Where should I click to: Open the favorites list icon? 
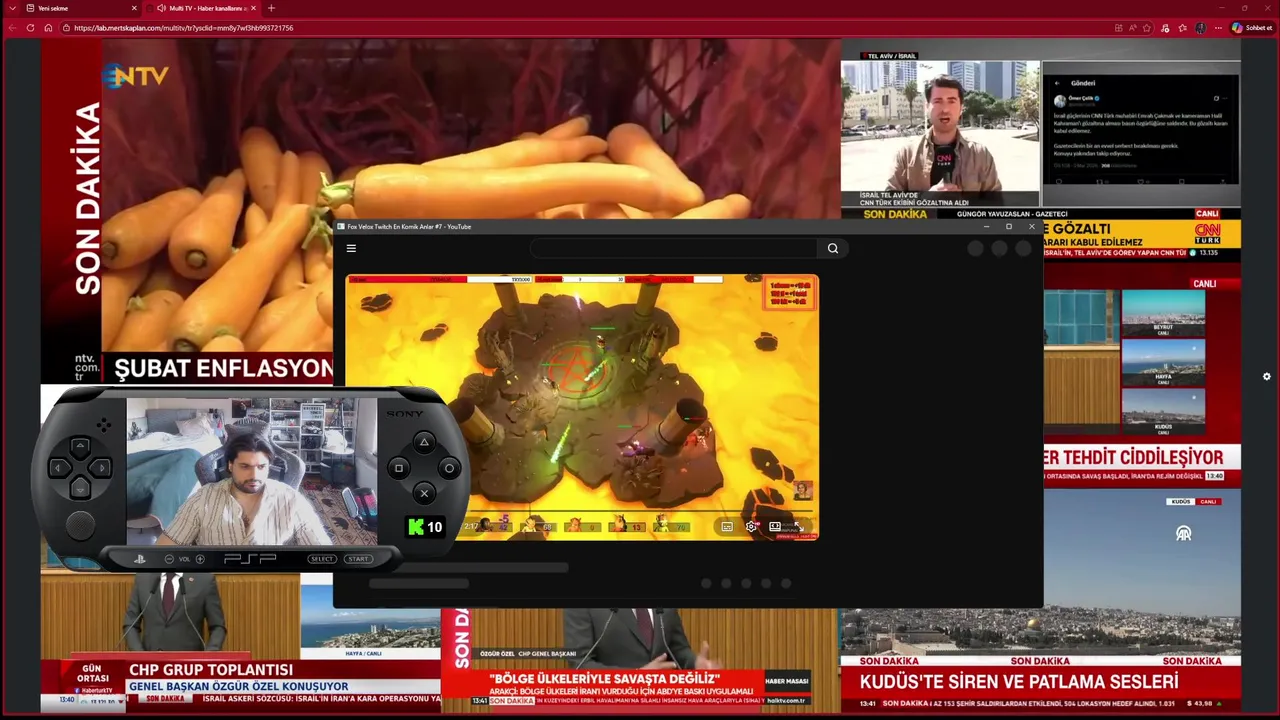point(1183,28)
